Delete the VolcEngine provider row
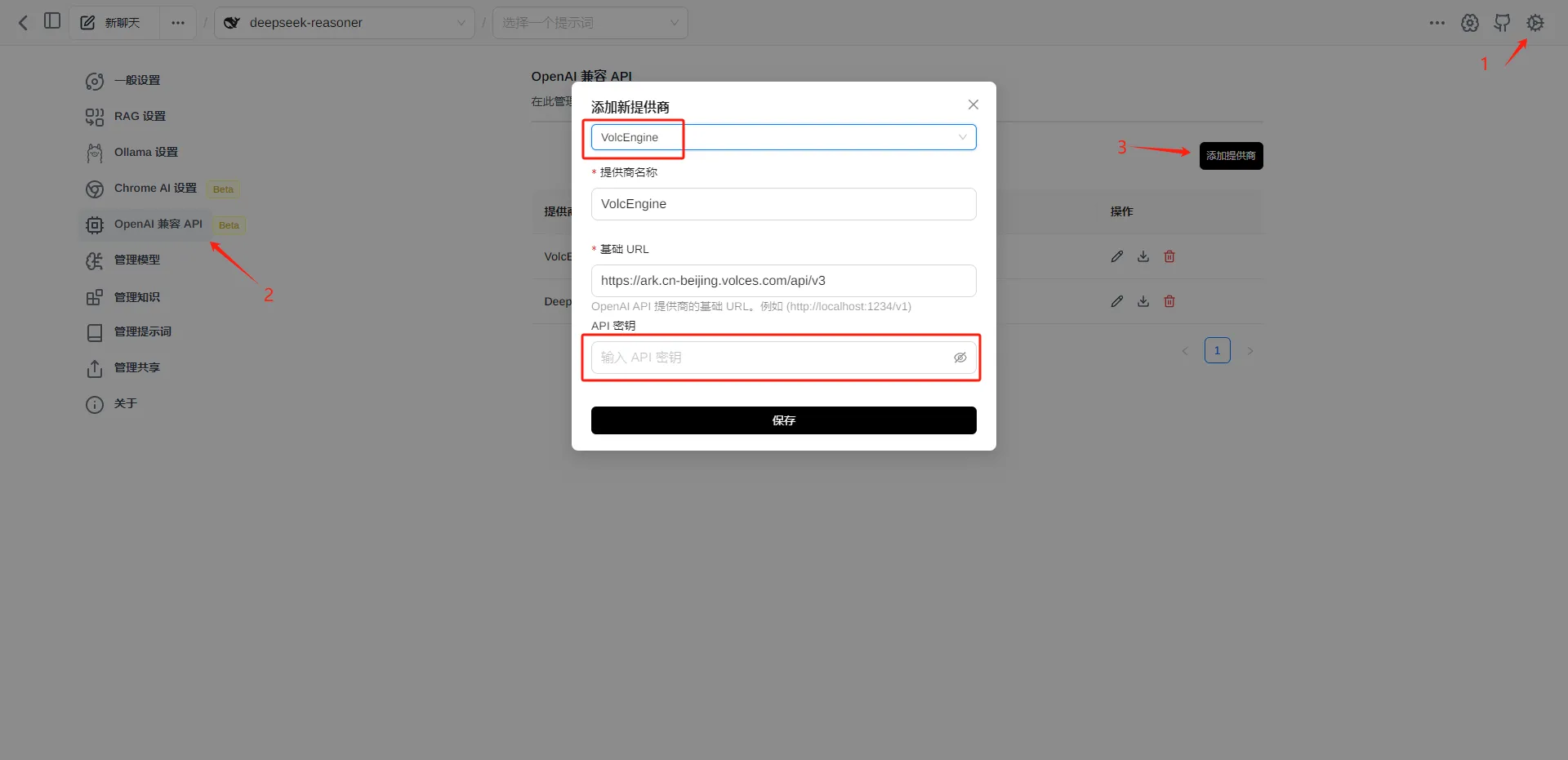 (1169, 256)
